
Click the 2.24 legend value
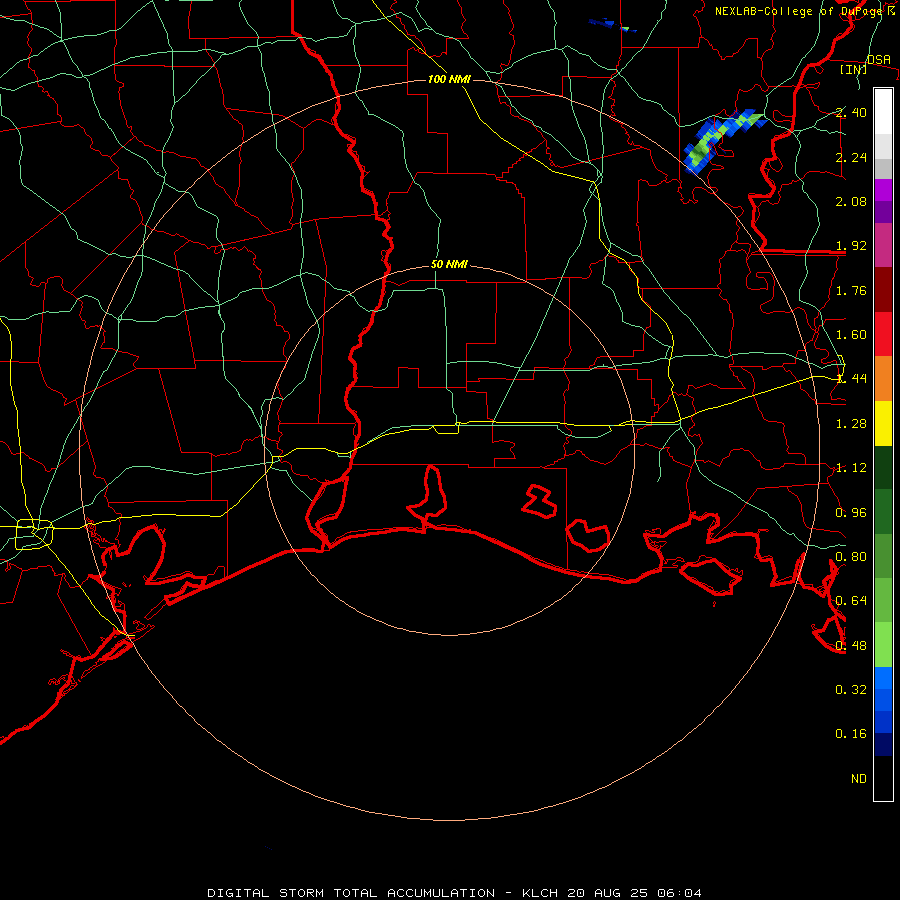(851, 157)
